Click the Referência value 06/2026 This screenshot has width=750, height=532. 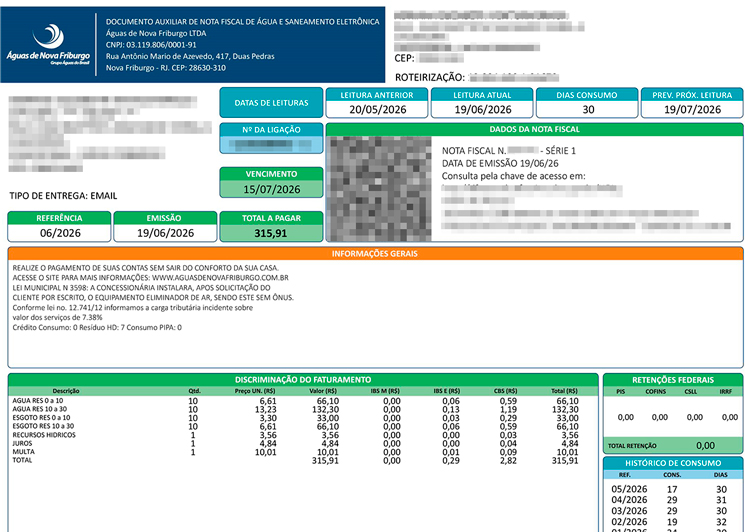pos(59,233)
